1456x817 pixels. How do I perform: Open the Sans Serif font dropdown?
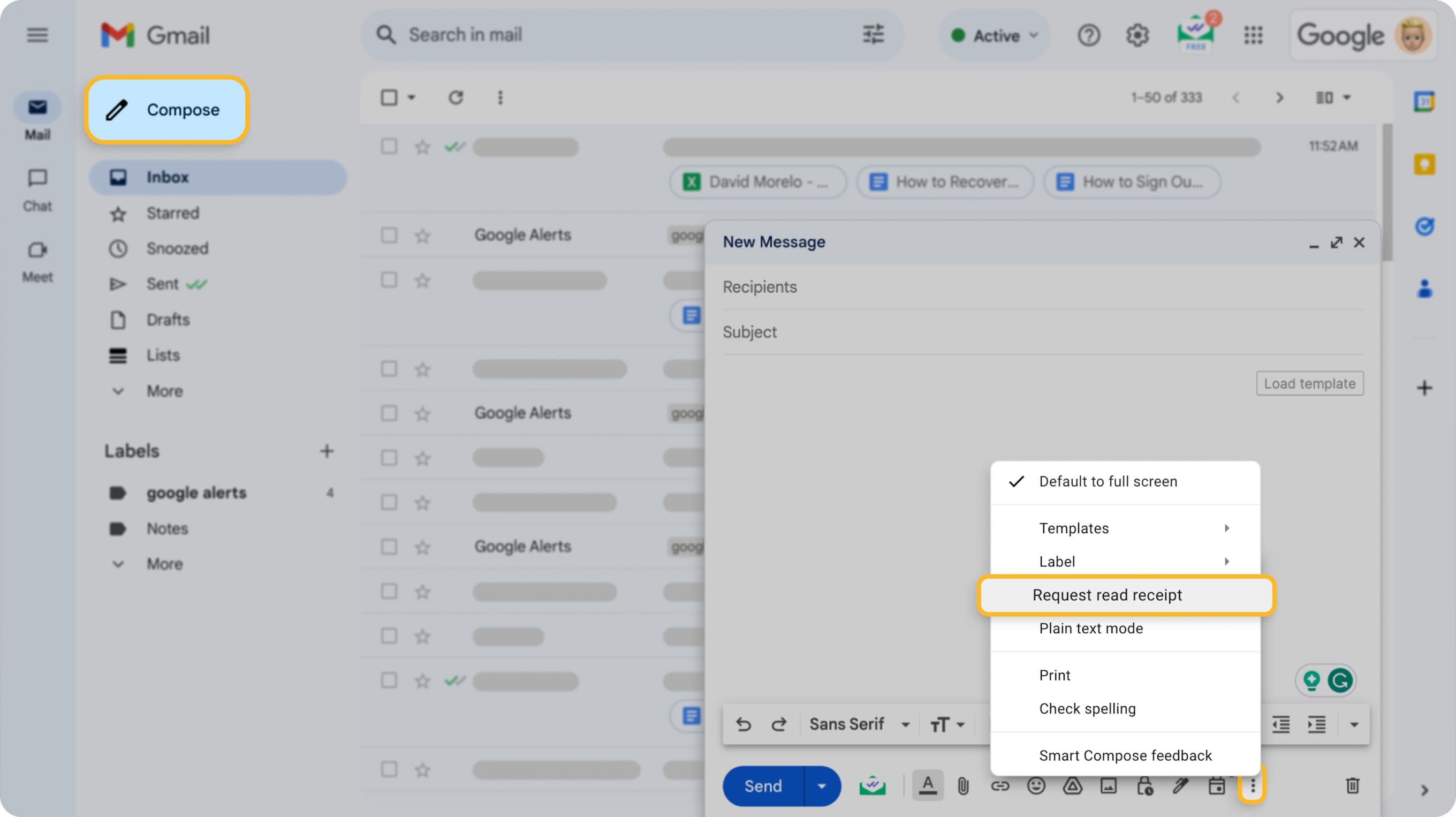click(x=858, y=724)
